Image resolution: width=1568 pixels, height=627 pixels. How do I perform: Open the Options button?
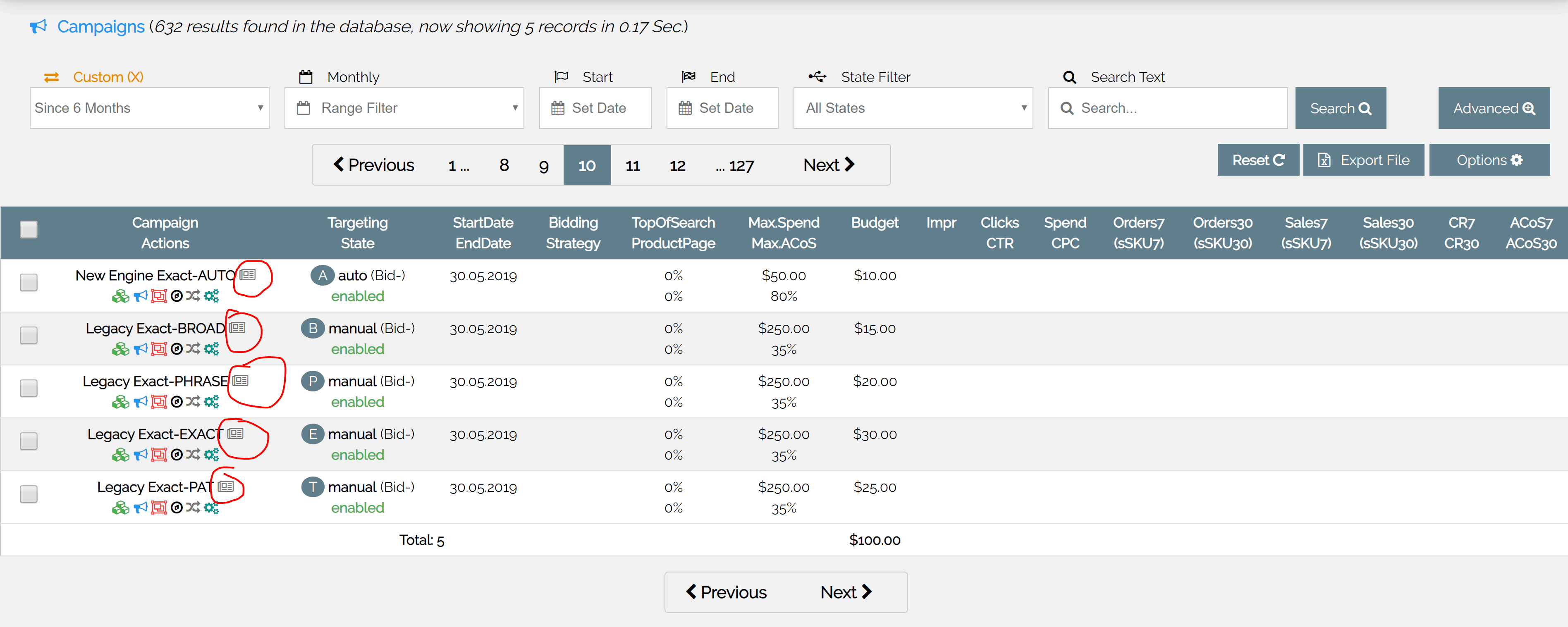[x=1489, y=160]
